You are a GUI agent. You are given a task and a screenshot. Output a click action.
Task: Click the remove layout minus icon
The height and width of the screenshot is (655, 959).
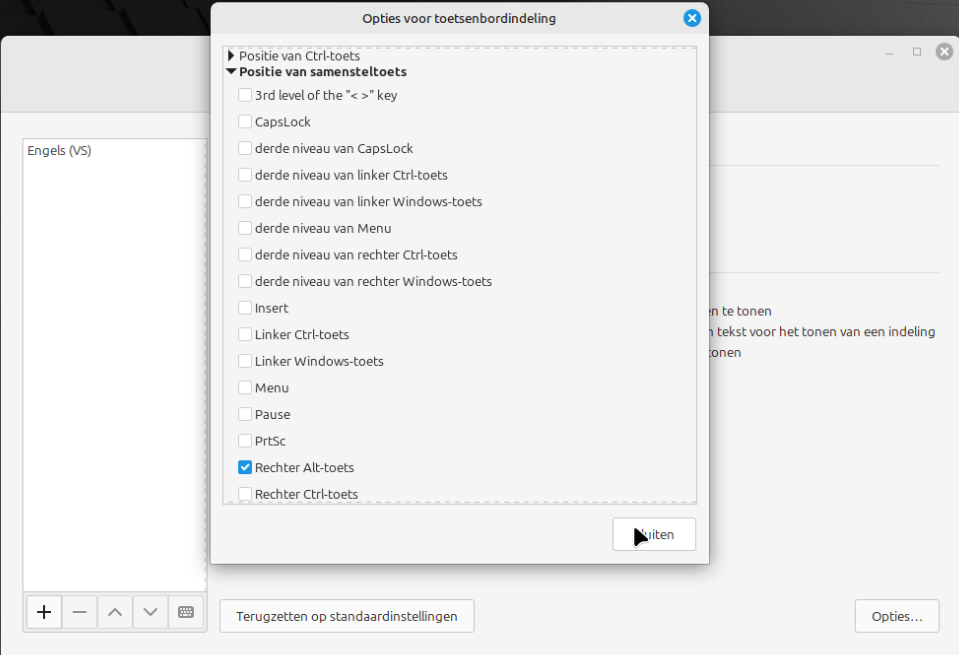click(x=80, y=612)
